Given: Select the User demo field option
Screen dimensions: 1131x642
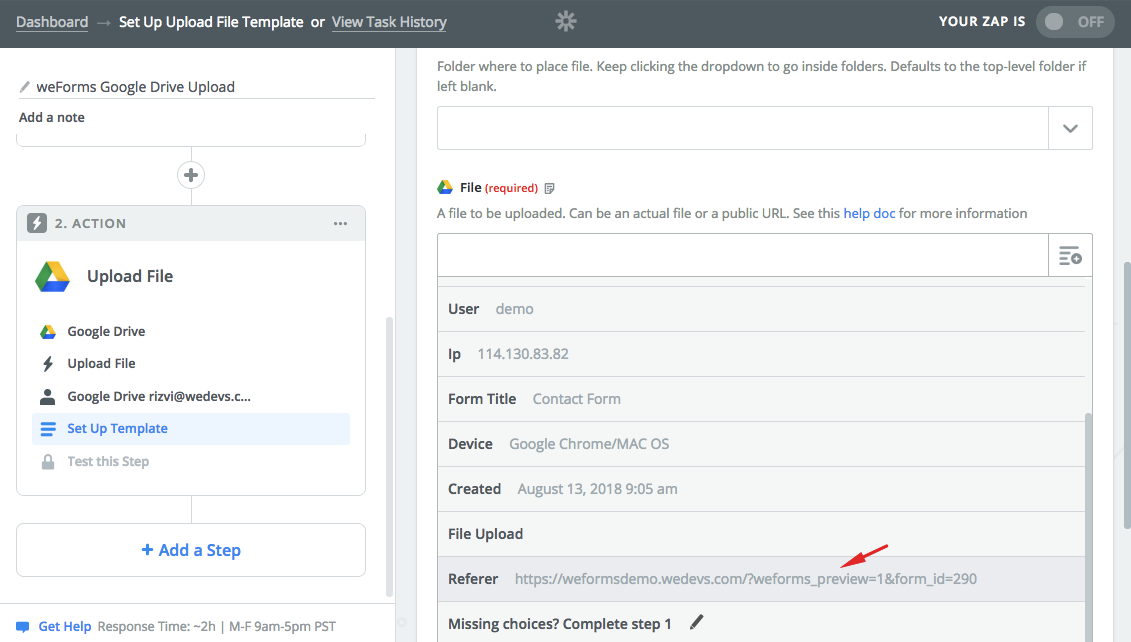Looking at the screenshot, I should click(x=761, y=309).
